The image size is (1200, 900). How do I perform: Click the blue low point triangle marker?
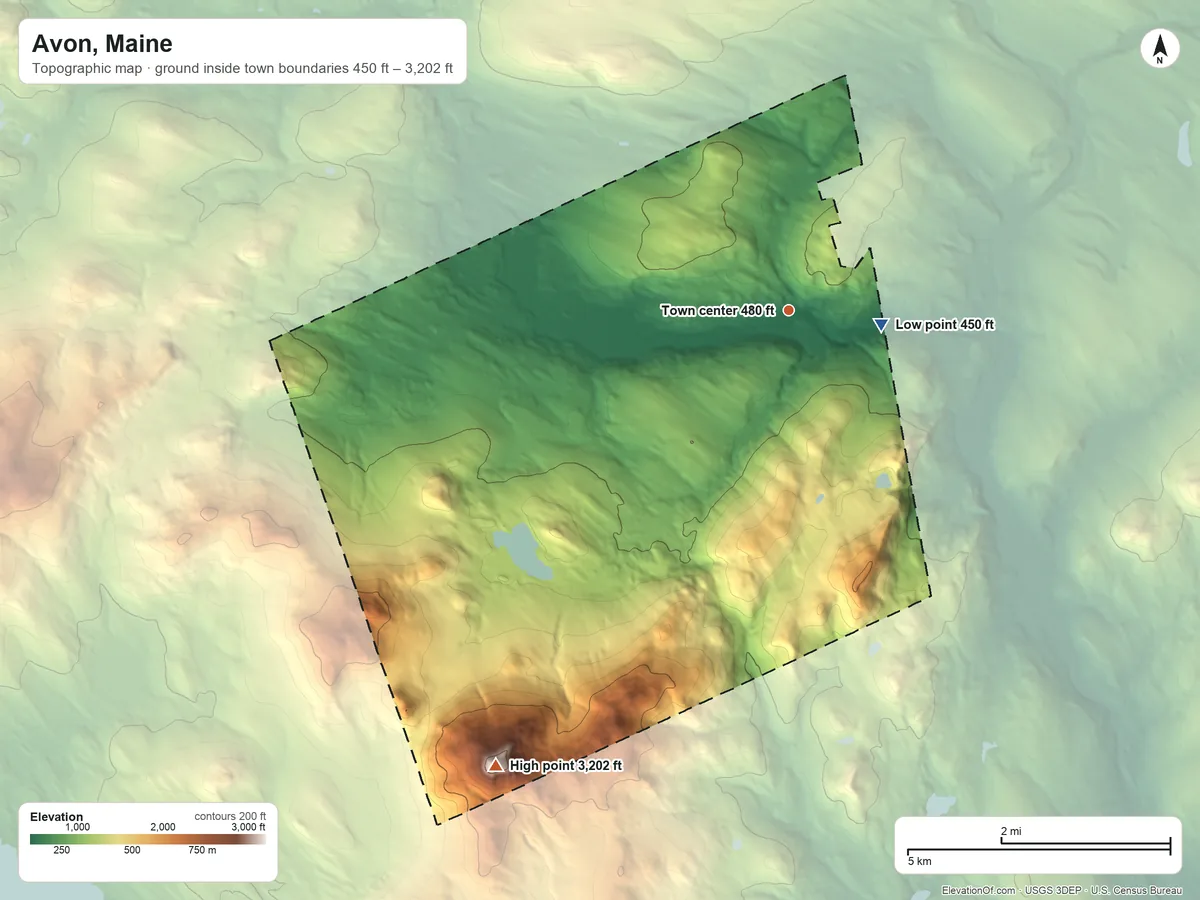point(880,325)
